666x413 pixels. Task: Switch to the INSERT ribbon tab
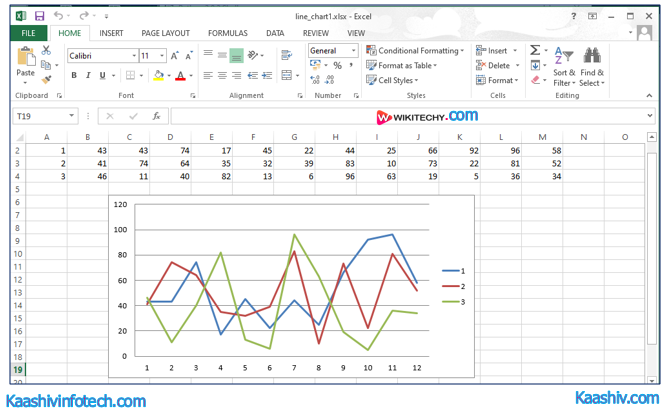111,33
